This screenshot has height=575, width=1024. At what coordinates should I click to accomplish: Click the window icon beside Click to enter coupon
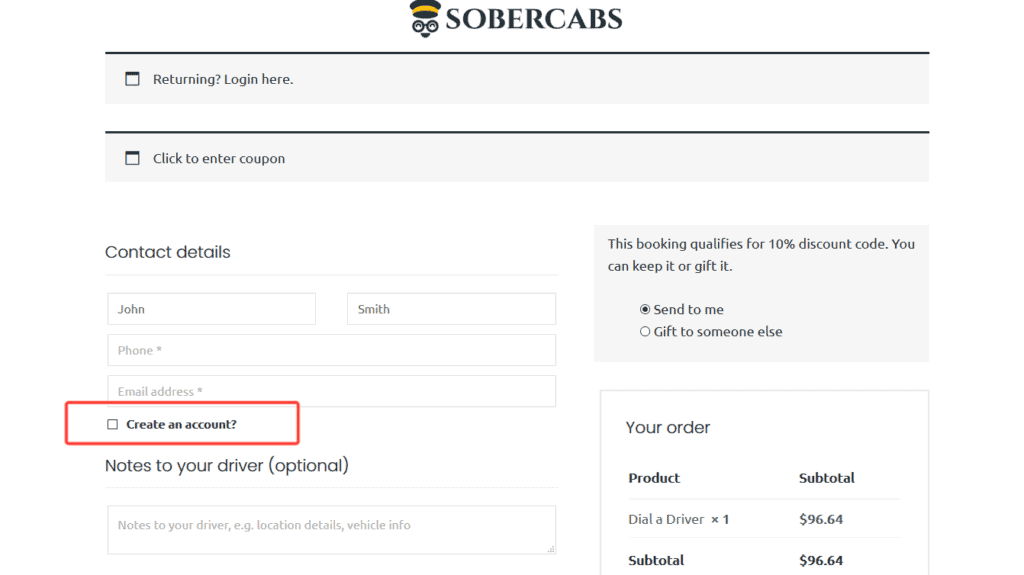coord(133,158)
